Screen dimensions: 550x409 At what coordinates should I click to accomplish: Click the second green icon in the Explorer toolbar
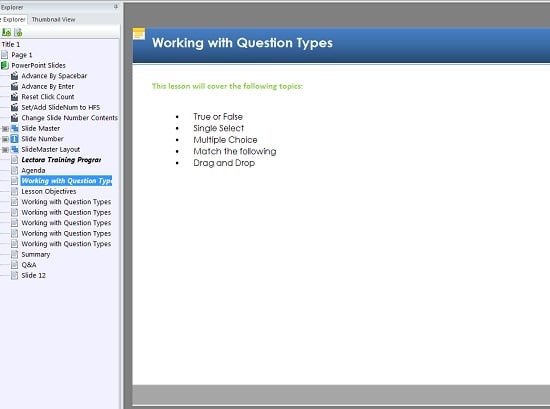[18, 32]
